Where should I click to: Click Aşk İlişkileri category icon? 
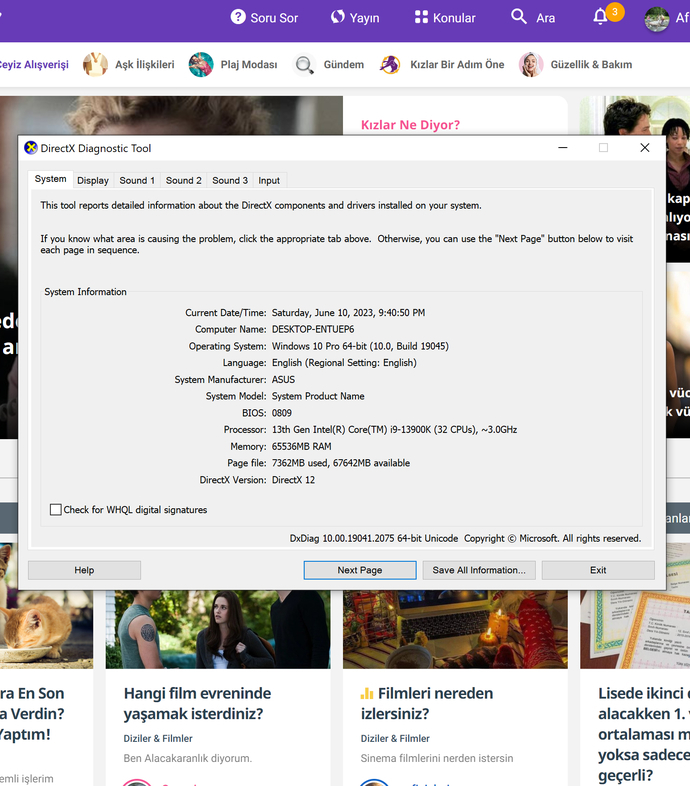click(x=95, y=64)
